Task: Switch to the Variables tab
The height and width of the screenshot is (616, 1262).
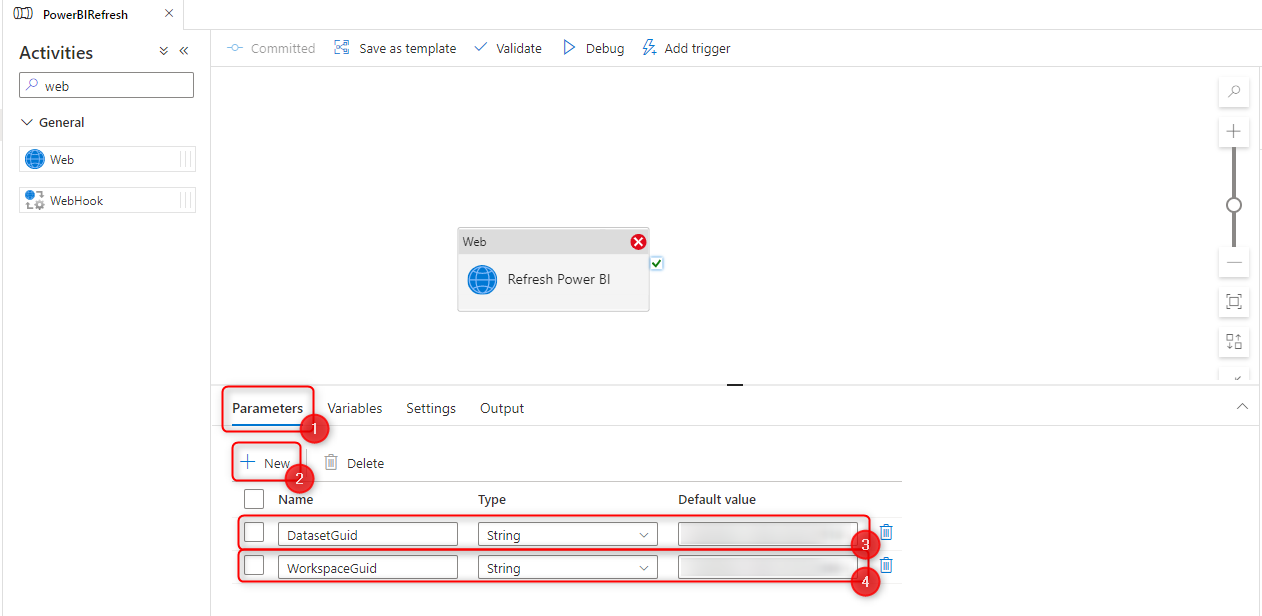Action: pyautogui.click(x=355, y=408)
